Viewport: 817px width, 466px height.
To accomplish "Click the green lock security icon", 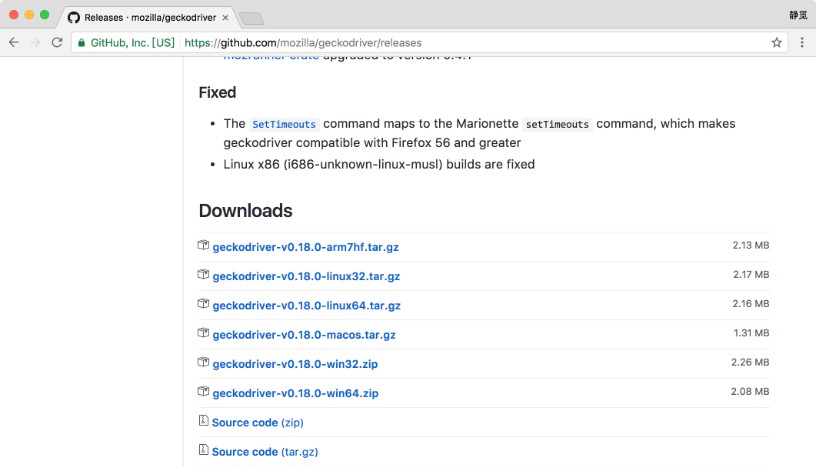I will pyautogui.click(x=81, y=43).
